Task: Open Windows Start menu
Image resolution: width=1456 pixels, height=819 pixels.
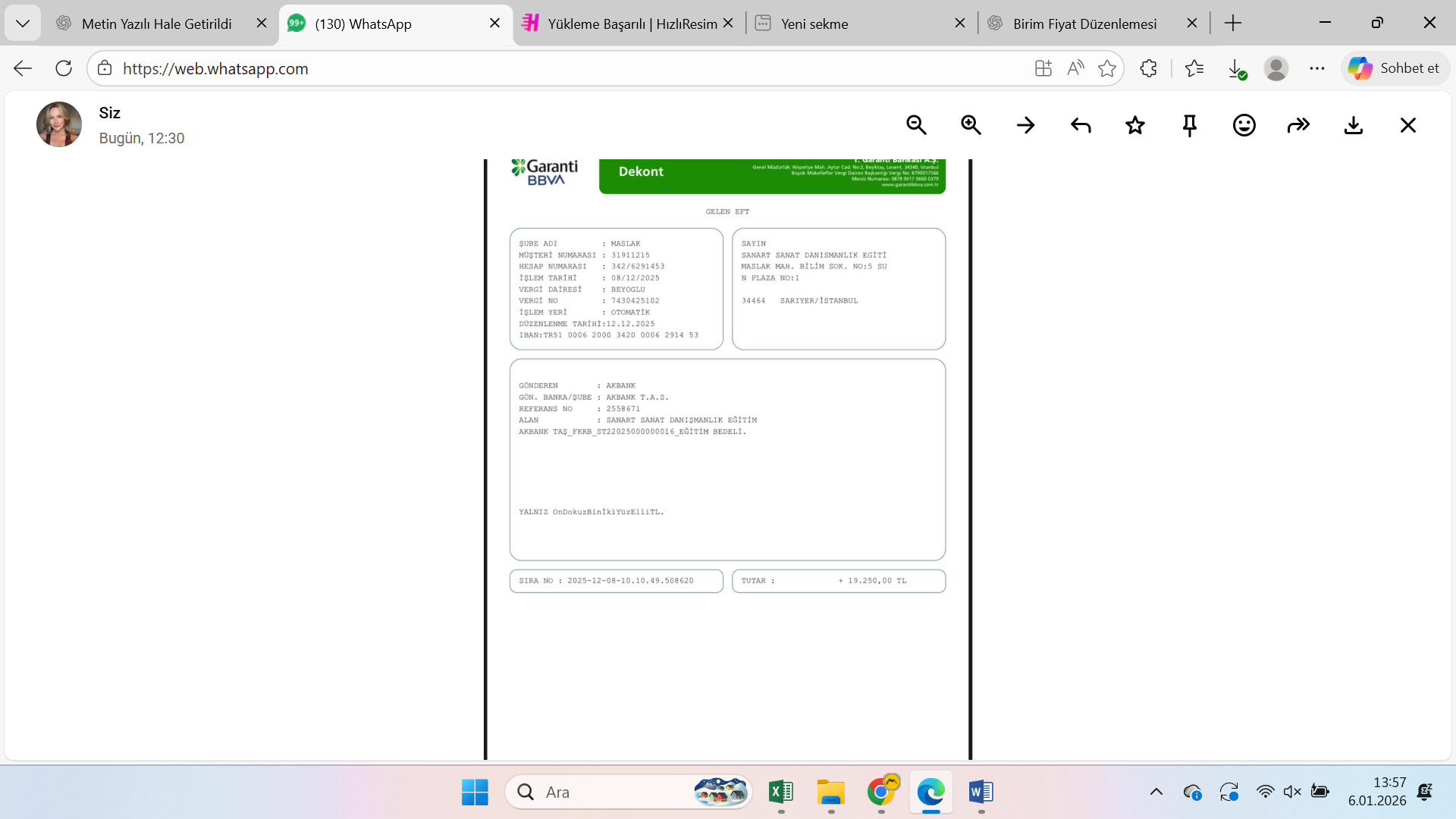Action: (475, 792)
